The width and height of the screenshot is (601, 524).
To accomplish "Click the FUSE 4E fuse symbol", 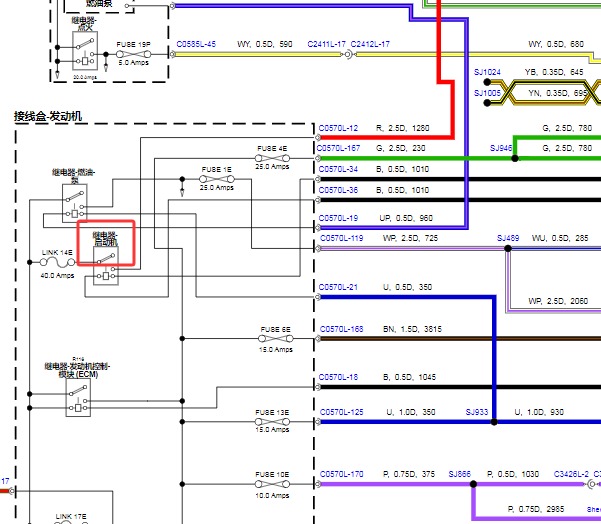I will click(x=272, y=158).
